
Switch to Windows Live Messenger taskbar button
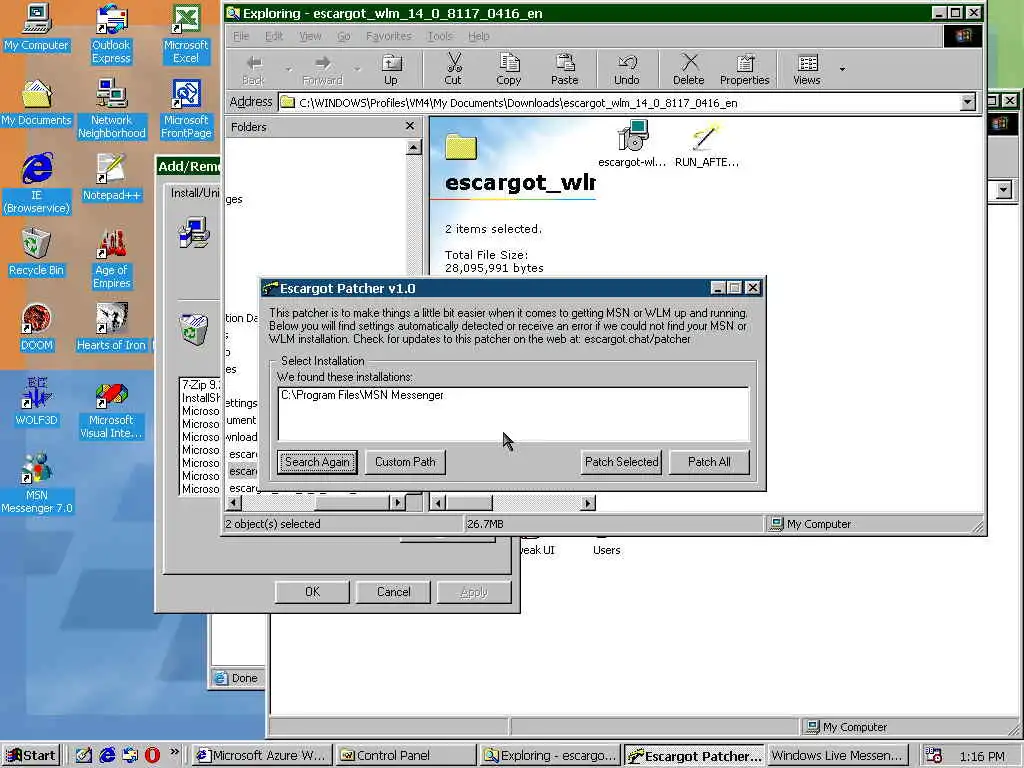pos(837,755)
